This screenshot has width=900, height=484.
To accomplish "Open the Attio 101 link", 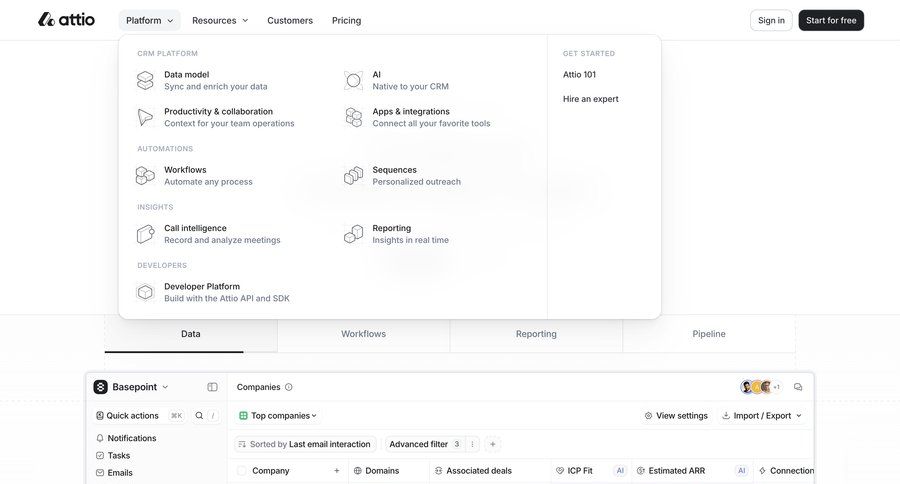I will 579,75.
